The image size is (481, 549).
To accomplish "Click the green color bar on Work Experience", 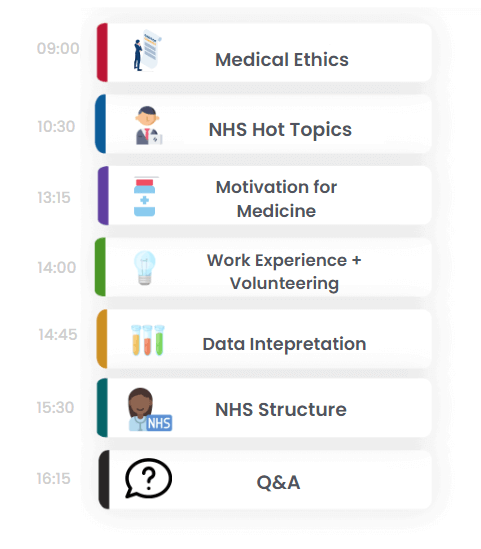I will [100, 267].
